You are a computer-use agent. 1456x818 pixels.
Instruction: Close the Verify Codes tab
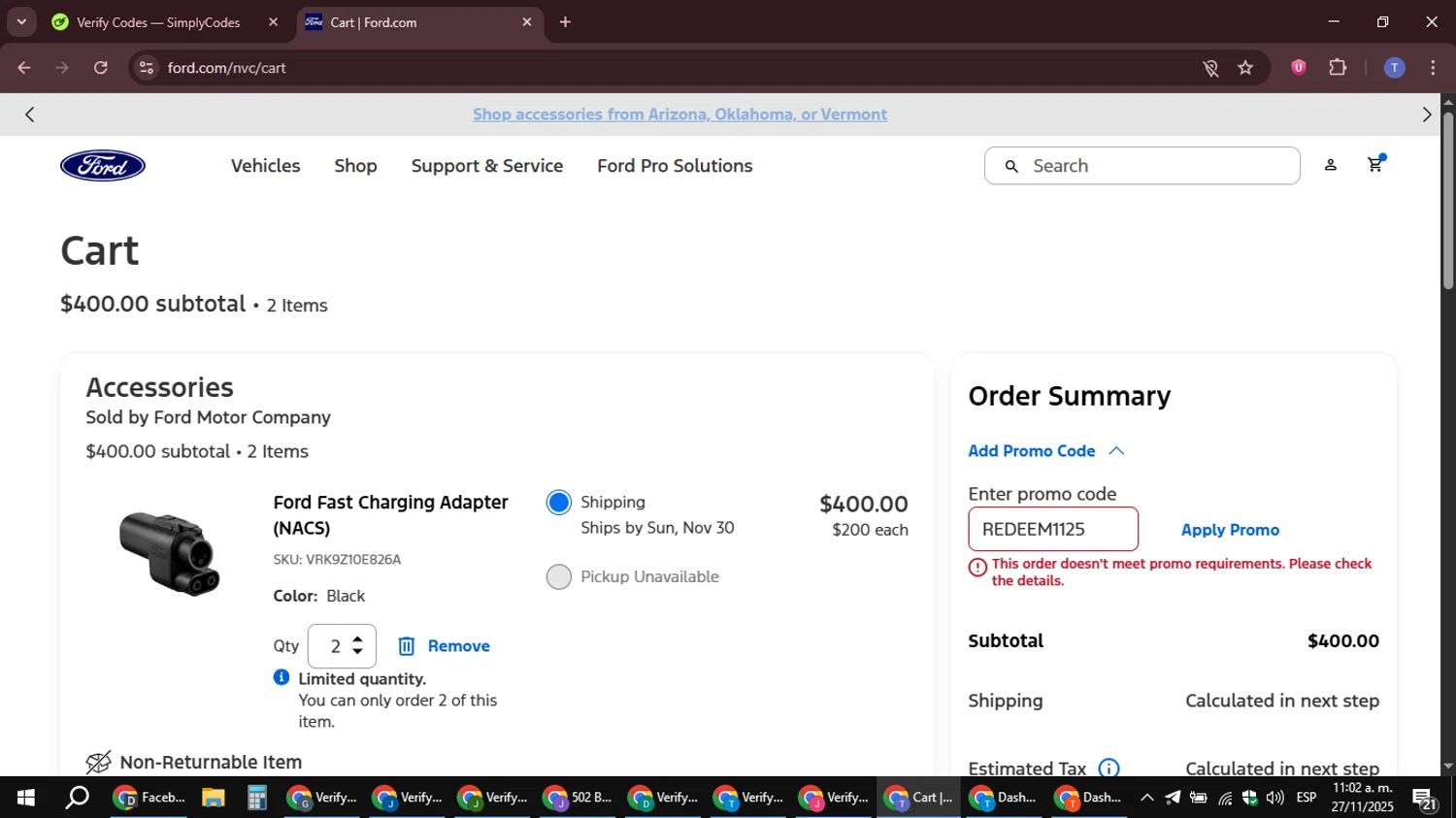(274, 22)
